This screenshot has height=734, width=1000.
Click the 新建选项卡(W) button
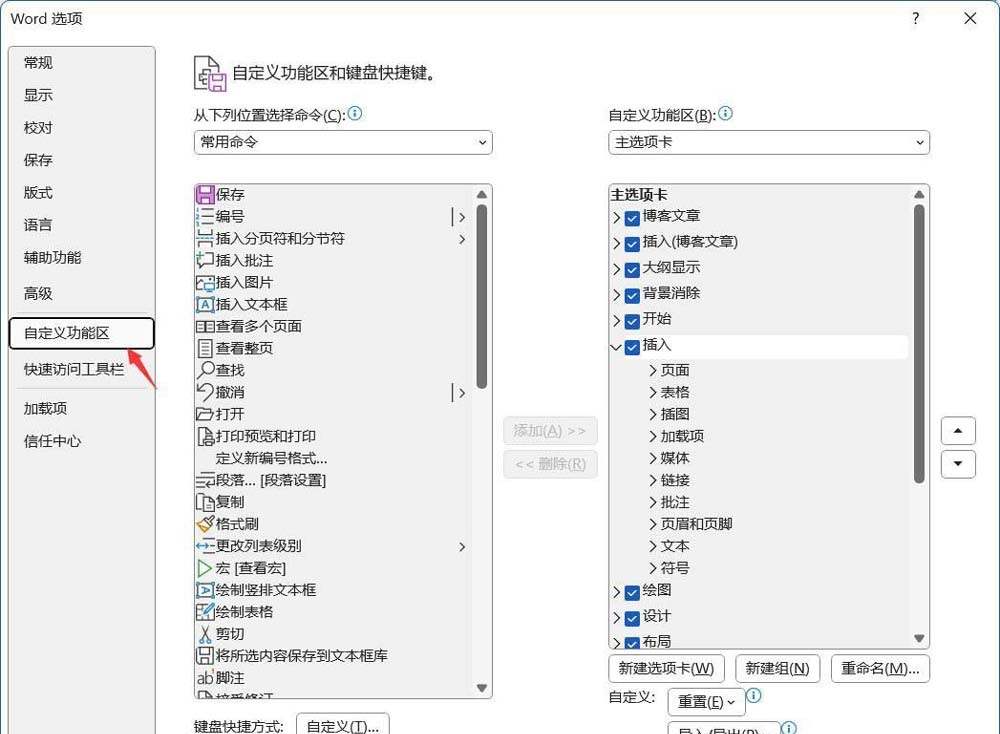click(666, 668)
